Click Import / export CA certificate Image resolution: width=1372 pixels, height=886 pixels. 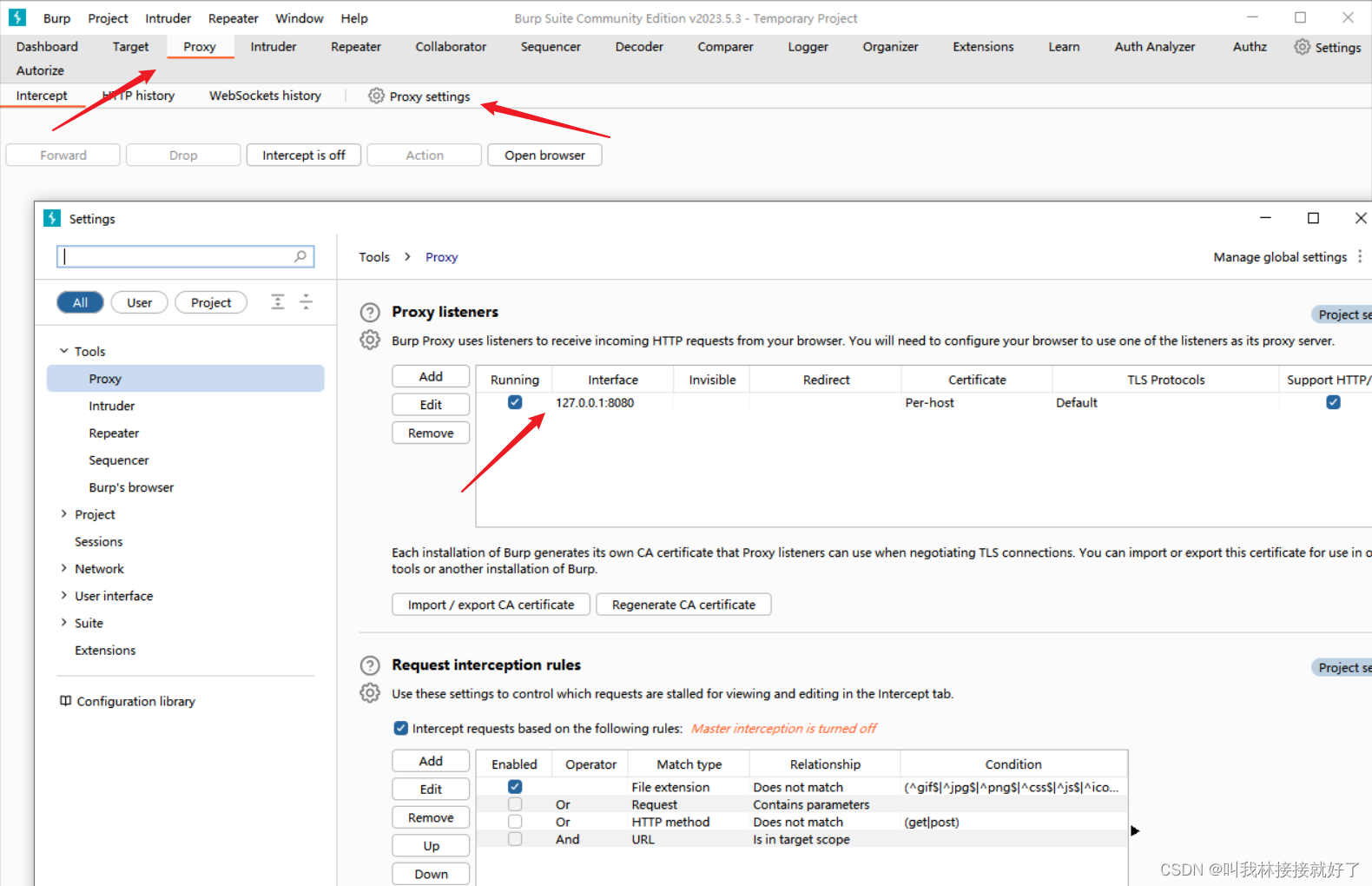point(491,605)
